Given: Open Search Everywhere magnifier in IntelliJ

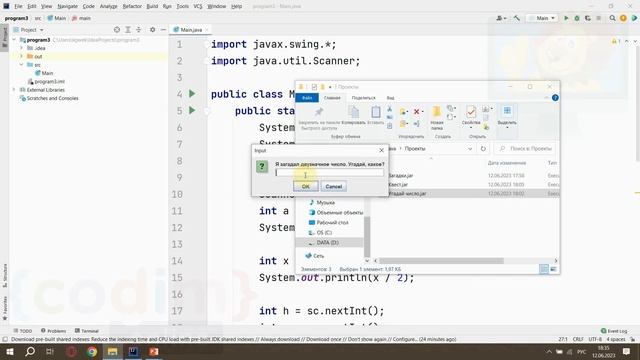Looking at the screenshot, I should pos(612,18).
